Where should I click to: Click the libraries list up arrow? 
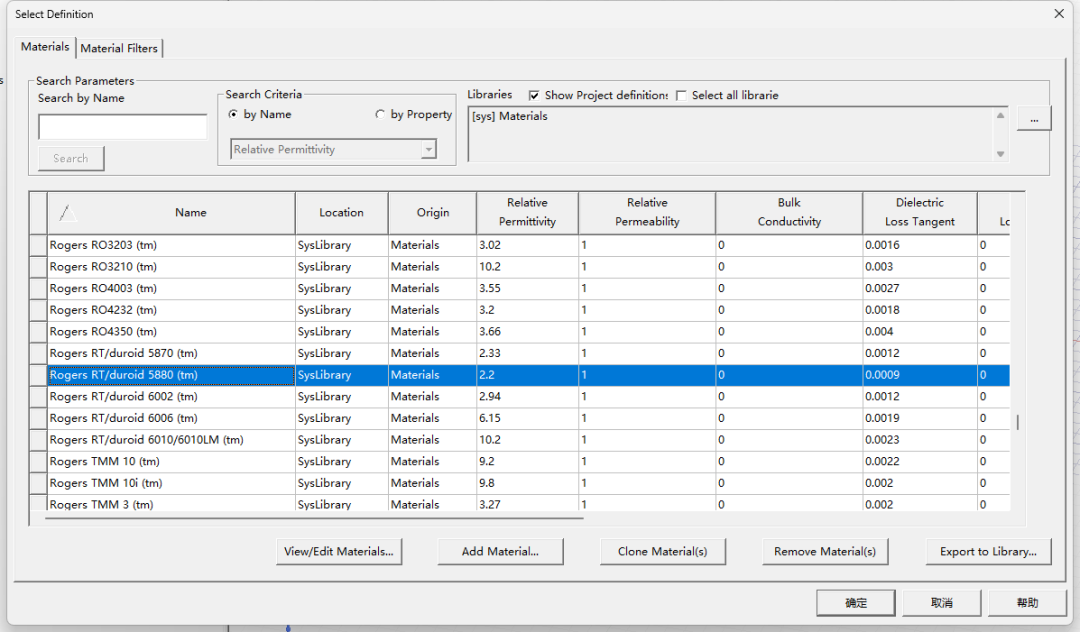coord(1000,116)
